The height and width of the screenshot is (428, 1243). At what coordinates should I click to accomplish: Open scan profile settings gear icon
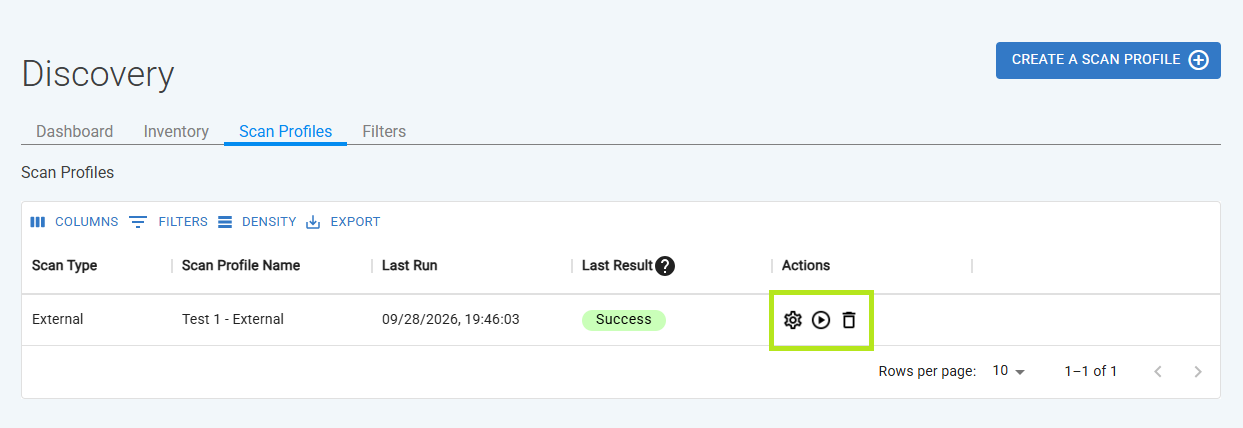[x=793, y=320]
